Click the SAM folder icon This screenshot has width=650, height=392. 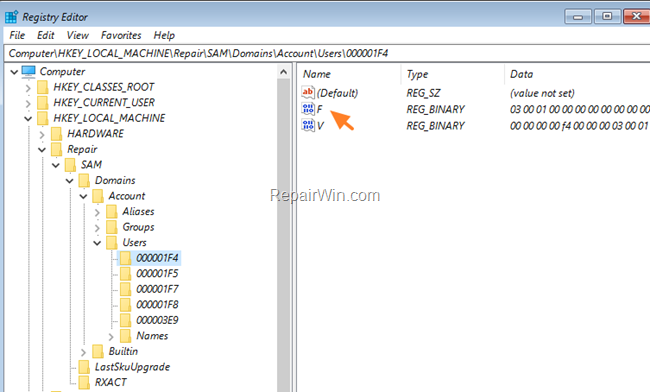tap(70, 165)
